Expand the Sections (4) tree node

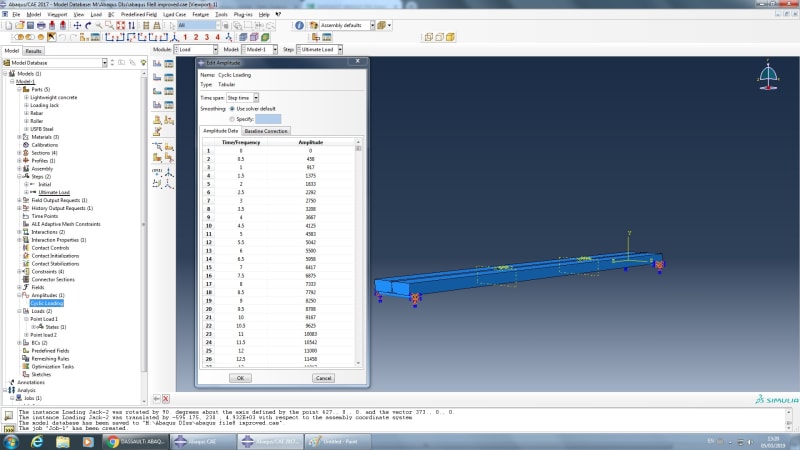[19, 153]
